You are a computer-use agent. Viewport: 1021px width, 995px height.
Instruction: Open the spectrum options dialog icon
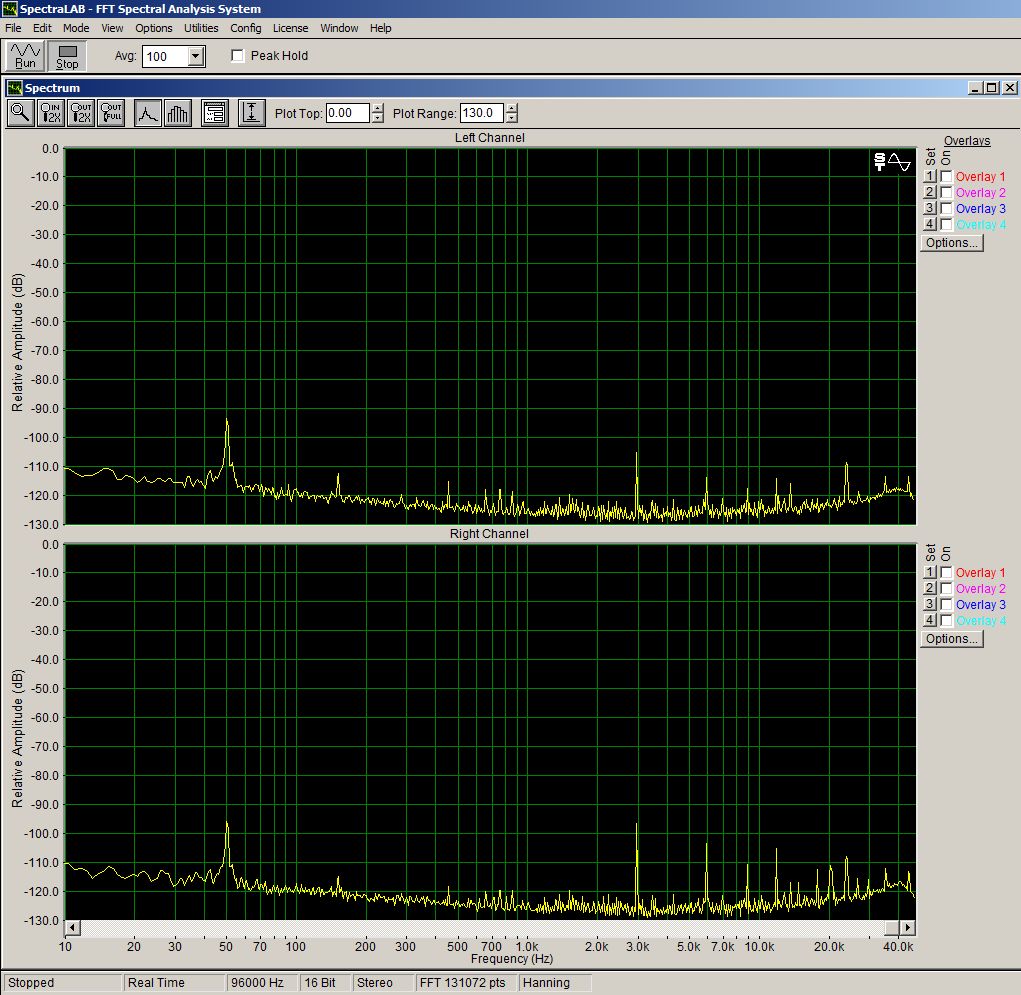tap(215, 113)
